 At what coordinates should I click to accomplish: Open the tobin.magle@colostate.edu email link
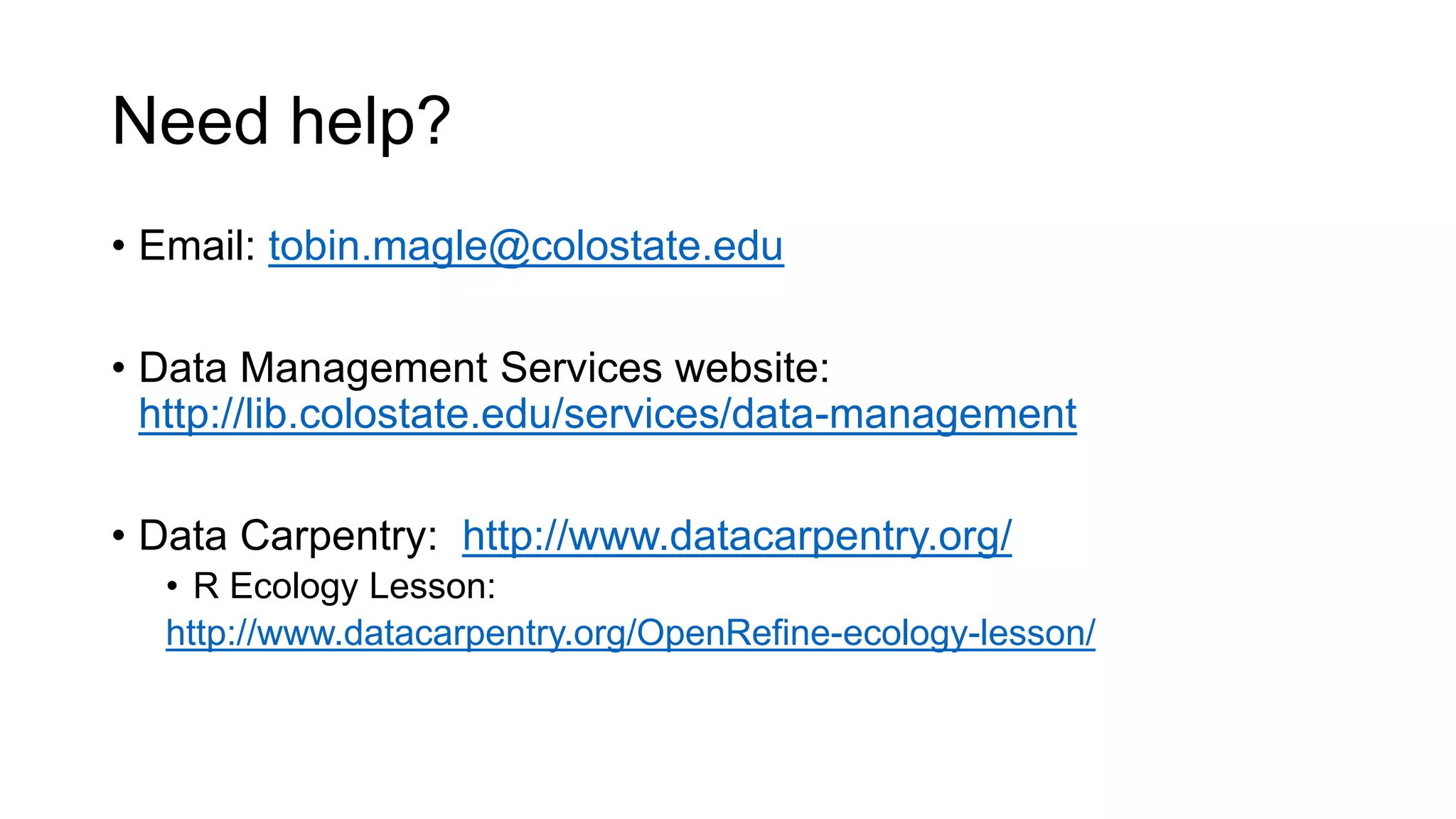click(x=526, y=247)
